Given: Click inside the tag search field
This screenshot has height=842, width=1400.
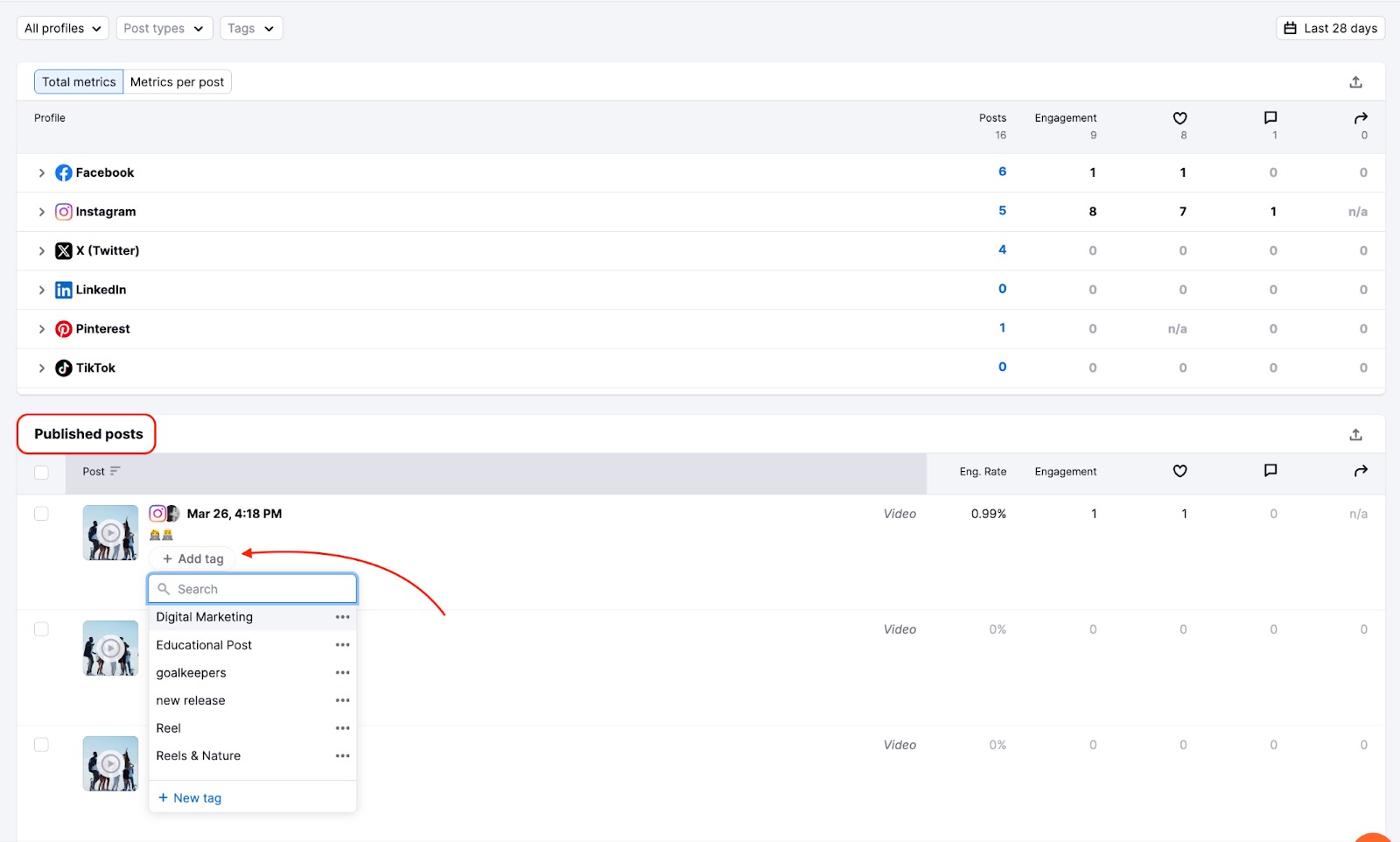Looking at the screenshot, I should tap(252, 588).
